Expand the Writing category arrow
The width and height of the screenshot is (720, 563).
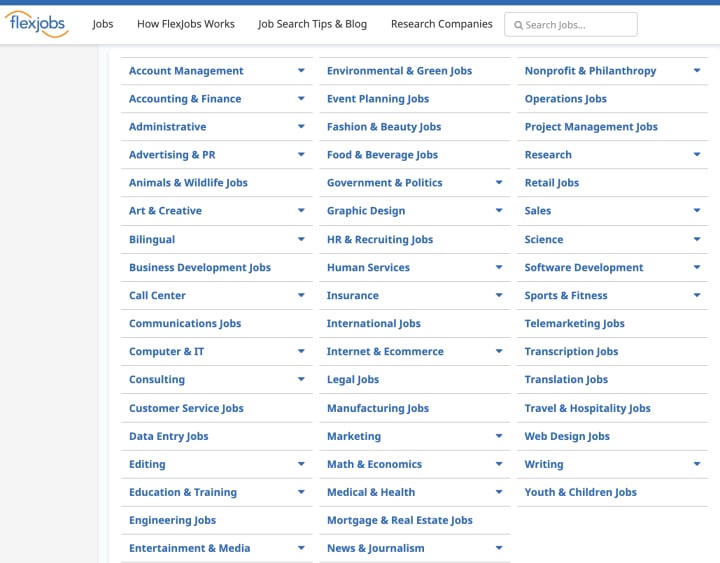[x=697, y=464]
